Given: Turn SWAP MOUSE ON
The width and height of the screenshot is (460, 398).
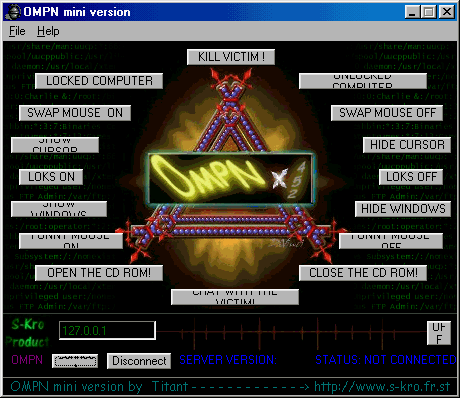Looking at the screenshot, I should 75,113.
